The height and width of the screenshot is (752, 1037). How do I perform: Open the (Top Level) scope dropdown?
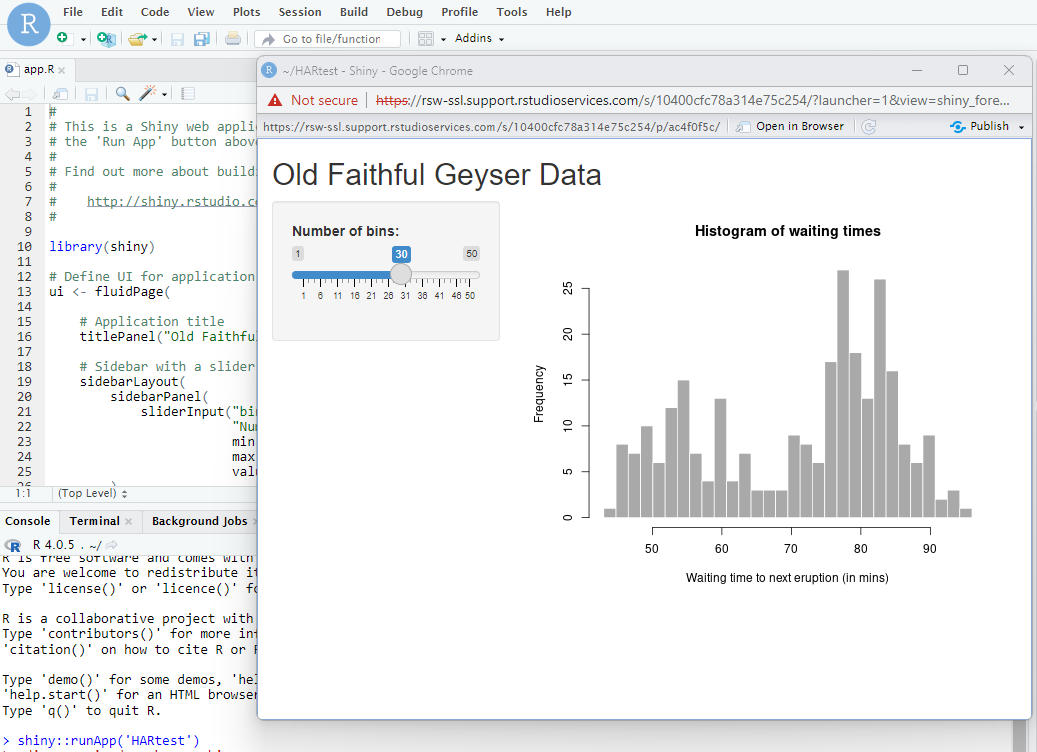[x=93, y=493]
